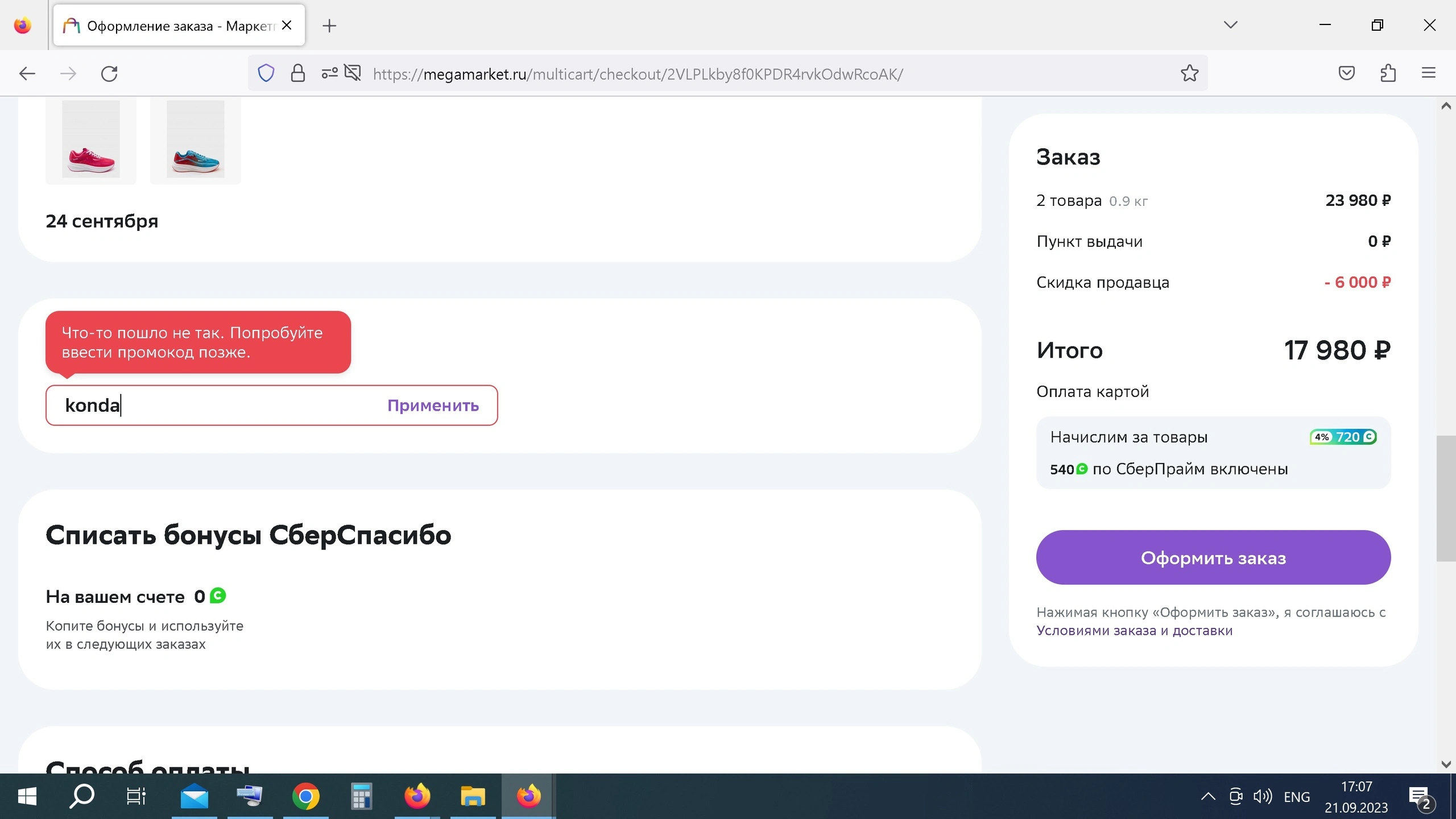Image resolution: width=1456 pixels, height=819 pixels.
Task: Open the clock and calendar flyout
Action: click(1356, 797)
